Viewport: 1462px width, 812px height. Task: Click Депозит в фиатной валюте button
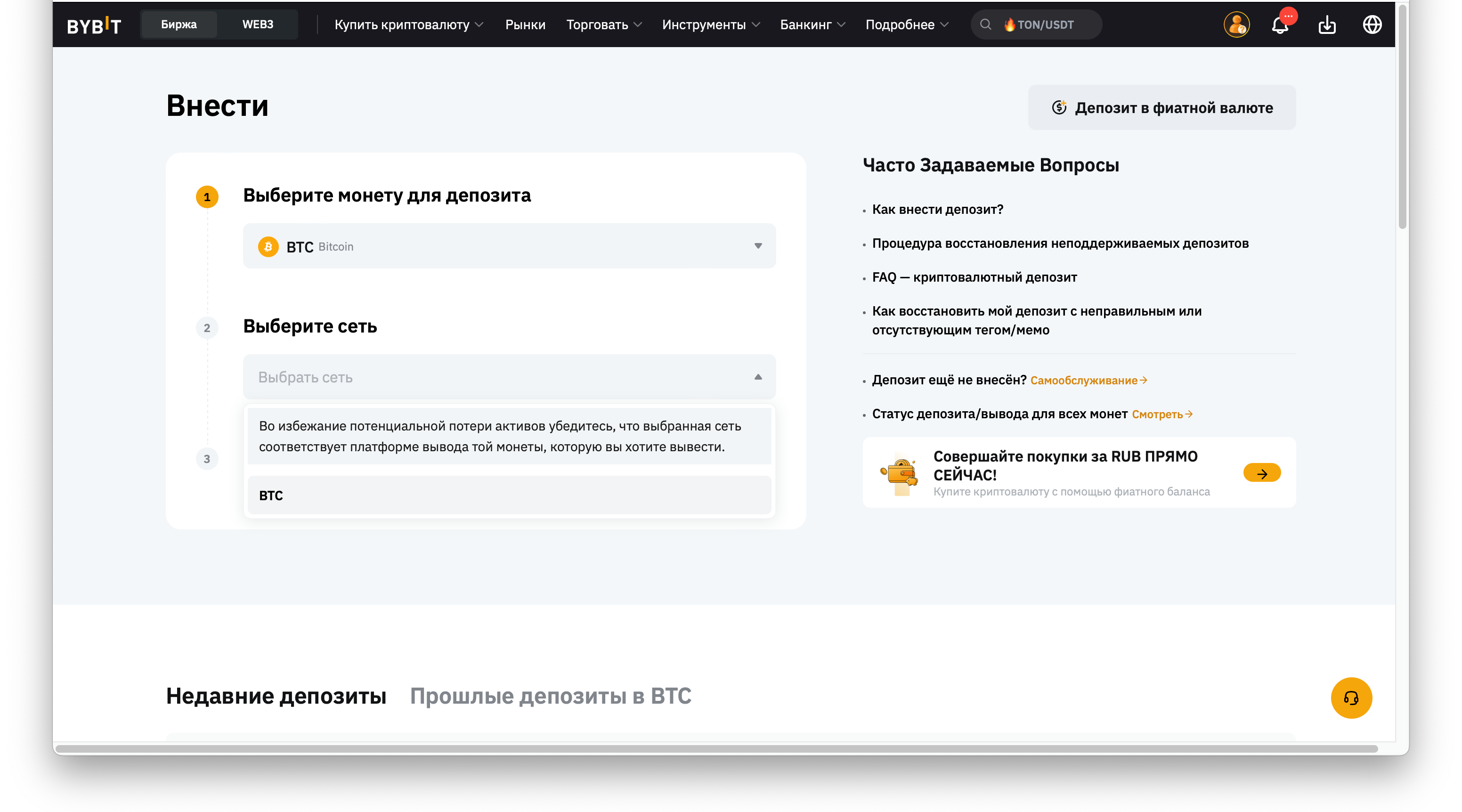pos(1162,108)
